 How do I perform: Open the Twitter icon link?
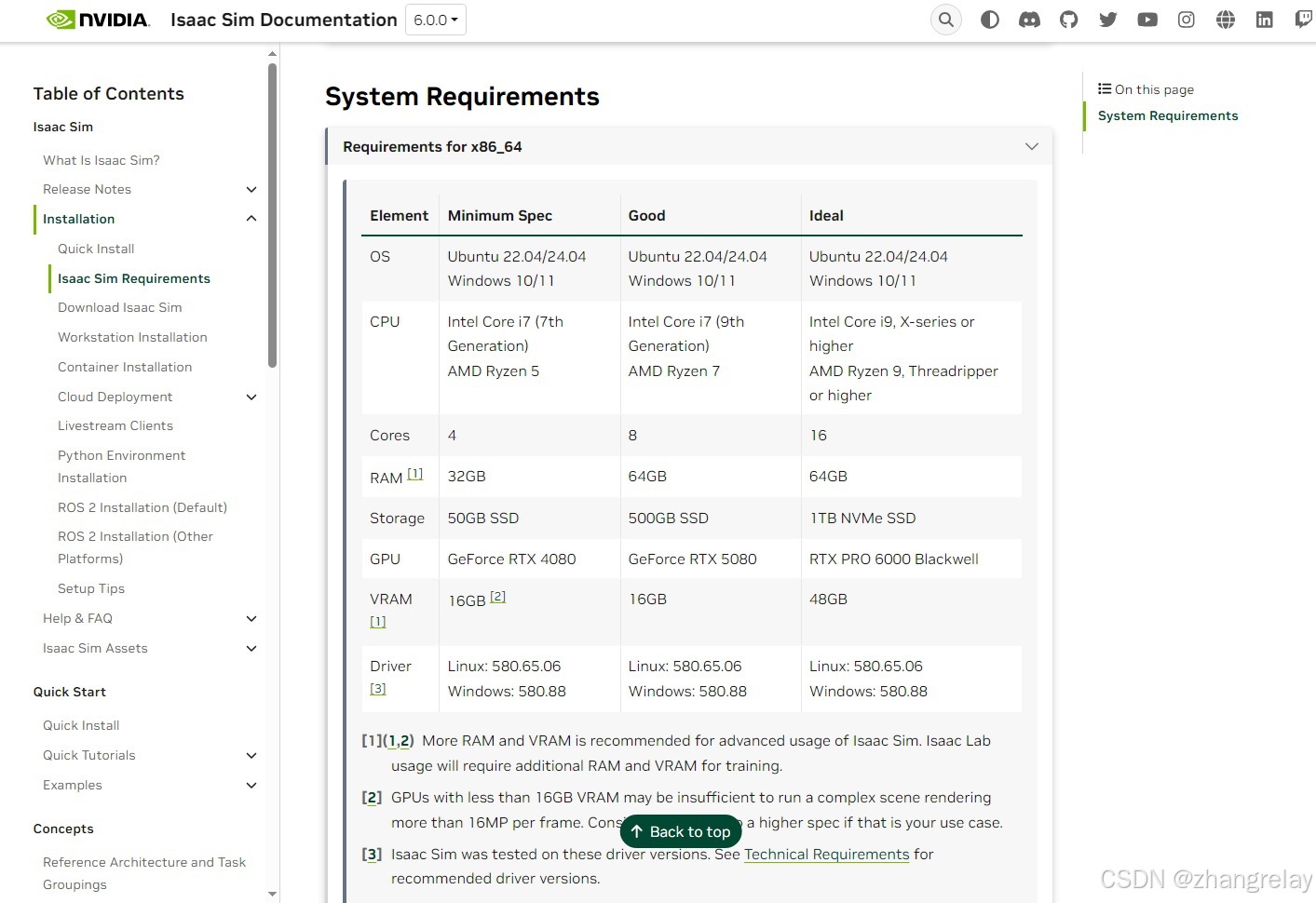1108,20
